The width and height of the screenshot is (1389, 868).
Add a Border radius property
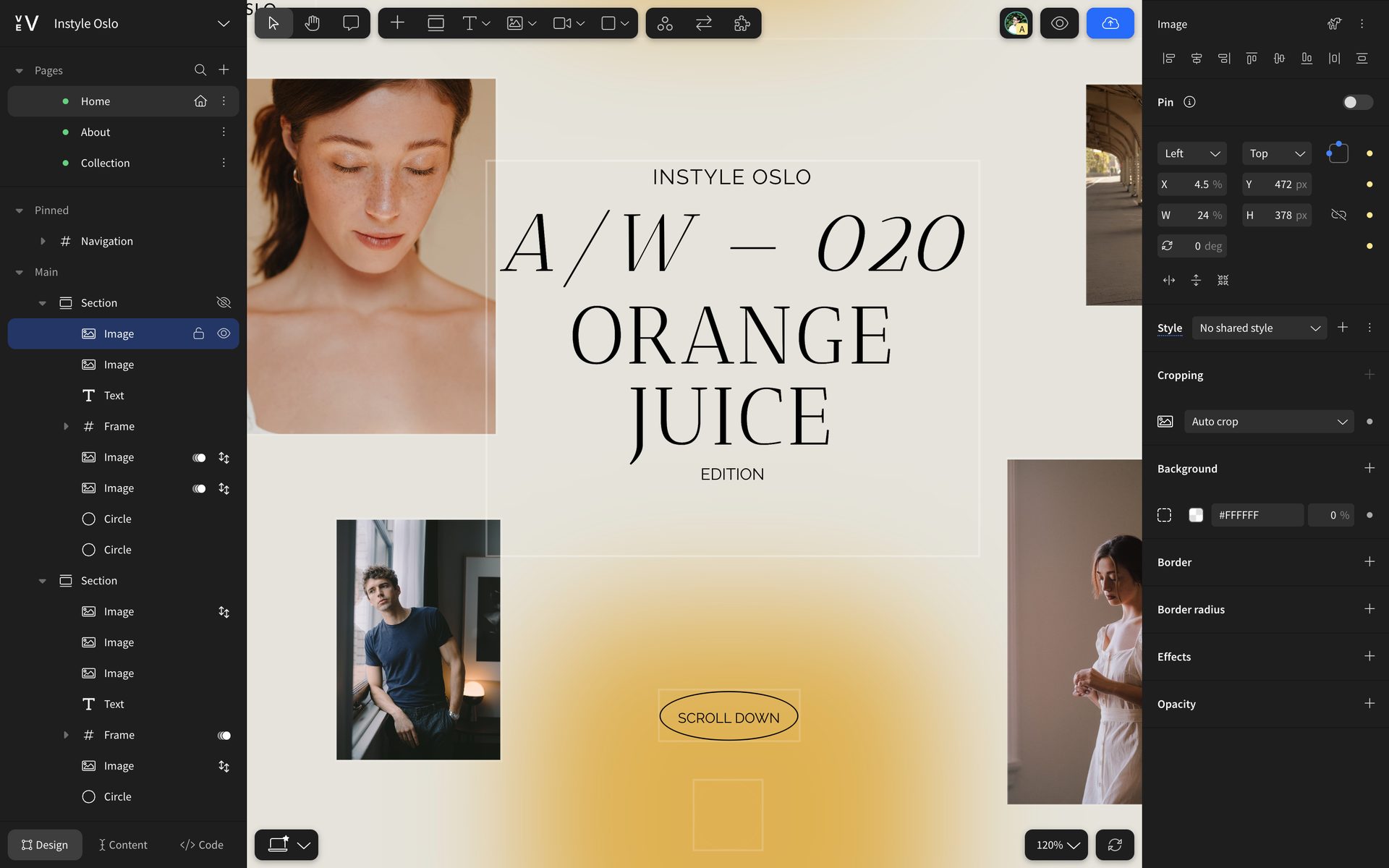1369,609
